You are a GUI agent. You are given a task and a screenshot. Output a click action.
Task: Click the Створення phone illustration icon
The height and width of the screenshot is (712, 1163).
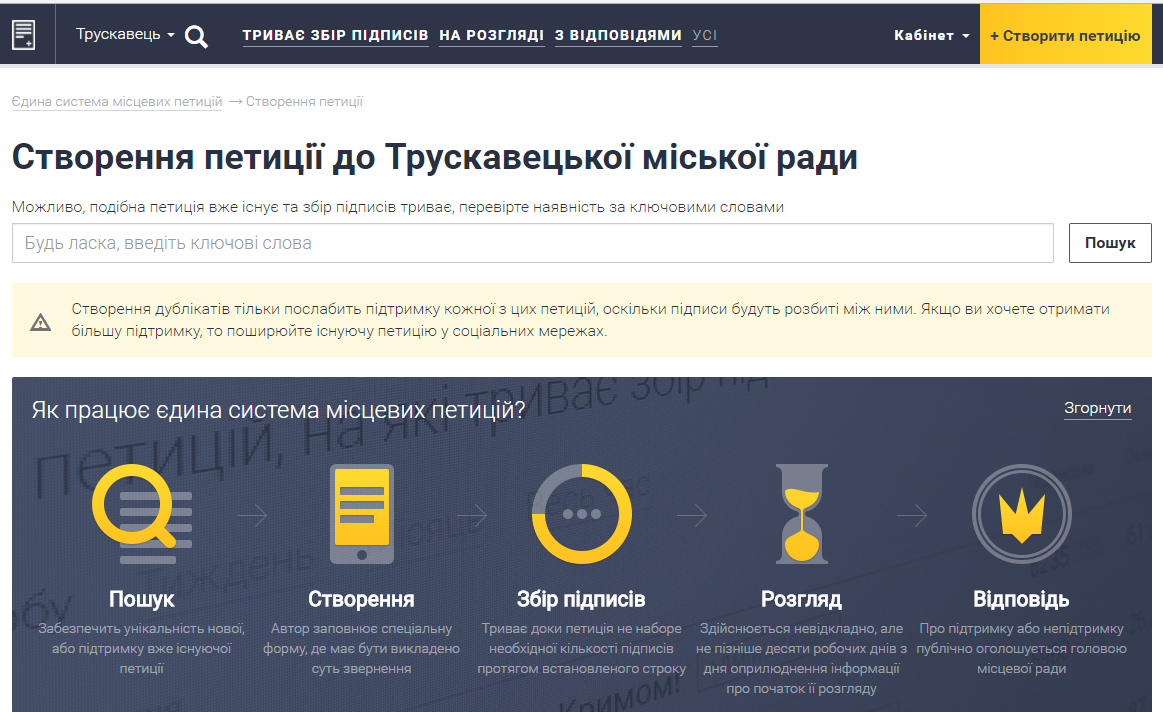362,514
